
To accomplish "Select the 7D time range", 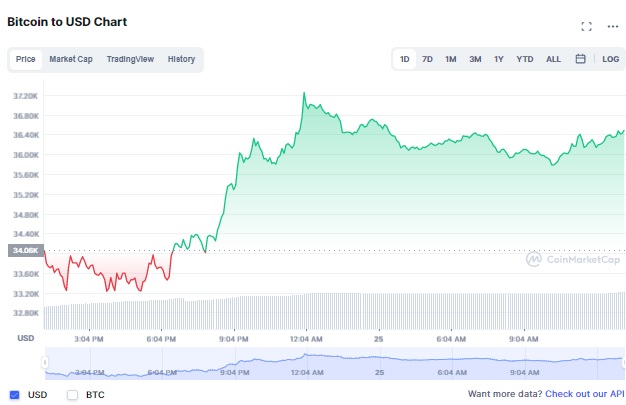I will point(427,59).
